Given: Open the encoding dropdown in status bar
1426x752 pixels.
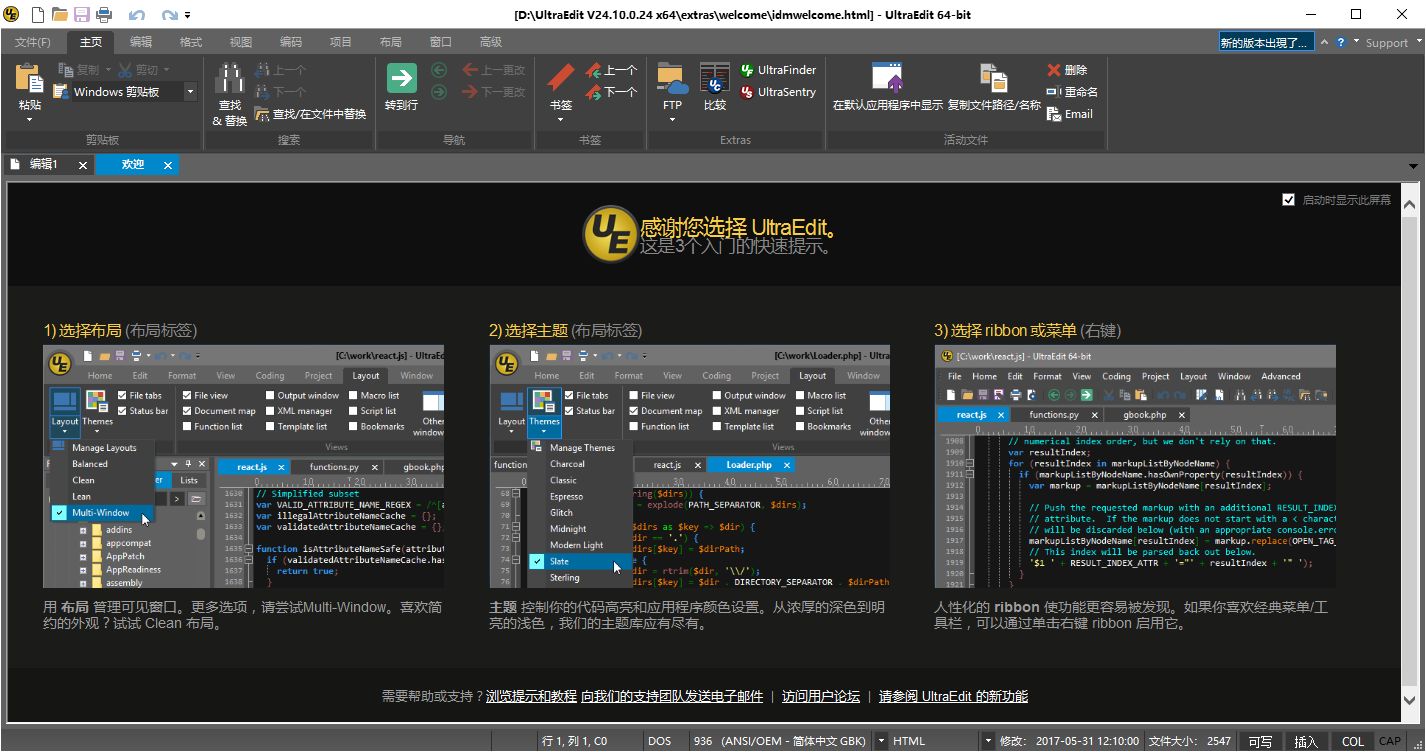Looking at the screenshot, I should (x=881, y=741).
